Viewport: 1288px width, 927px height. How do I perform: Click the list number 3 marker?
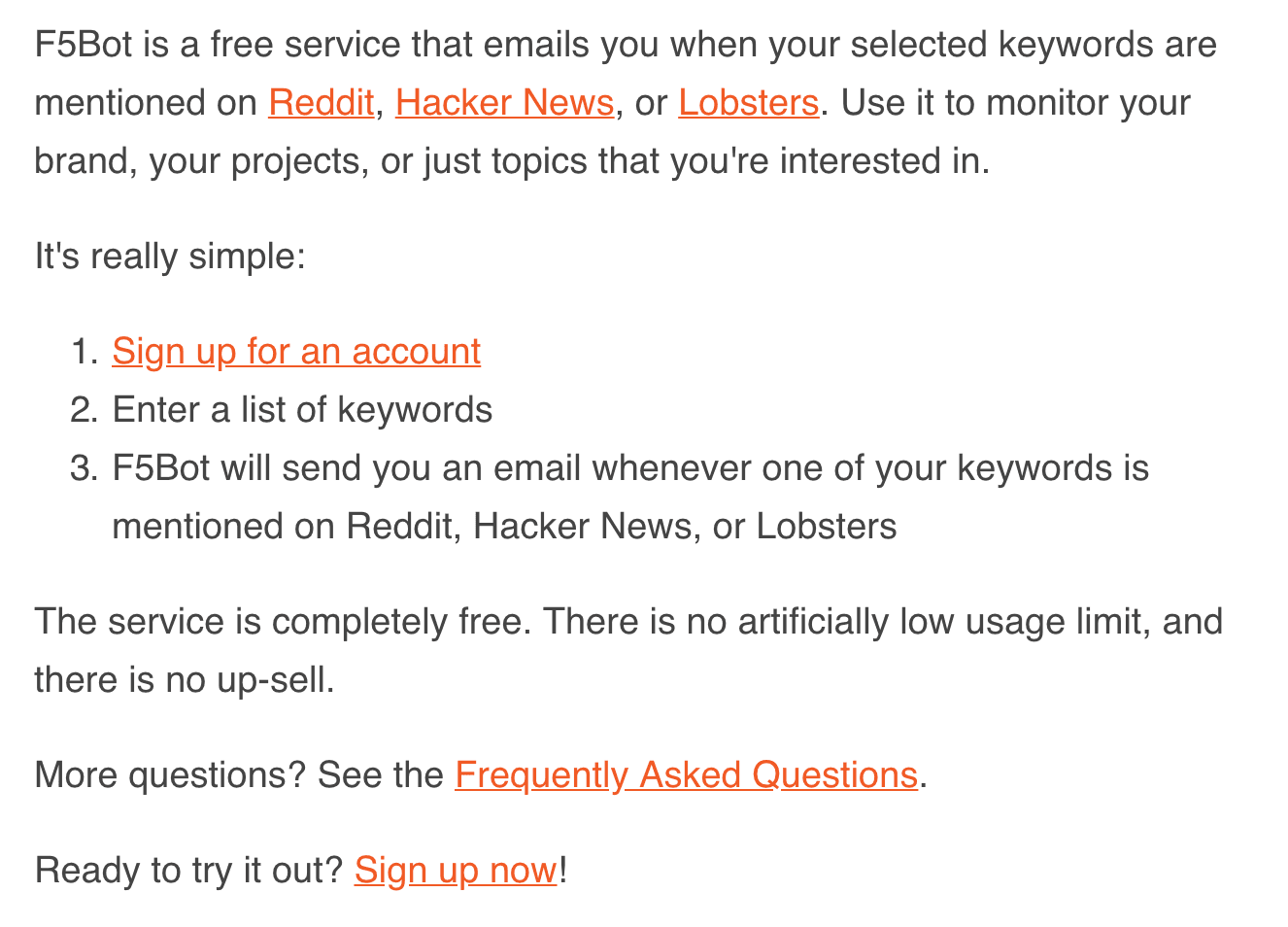click(85, 468)
